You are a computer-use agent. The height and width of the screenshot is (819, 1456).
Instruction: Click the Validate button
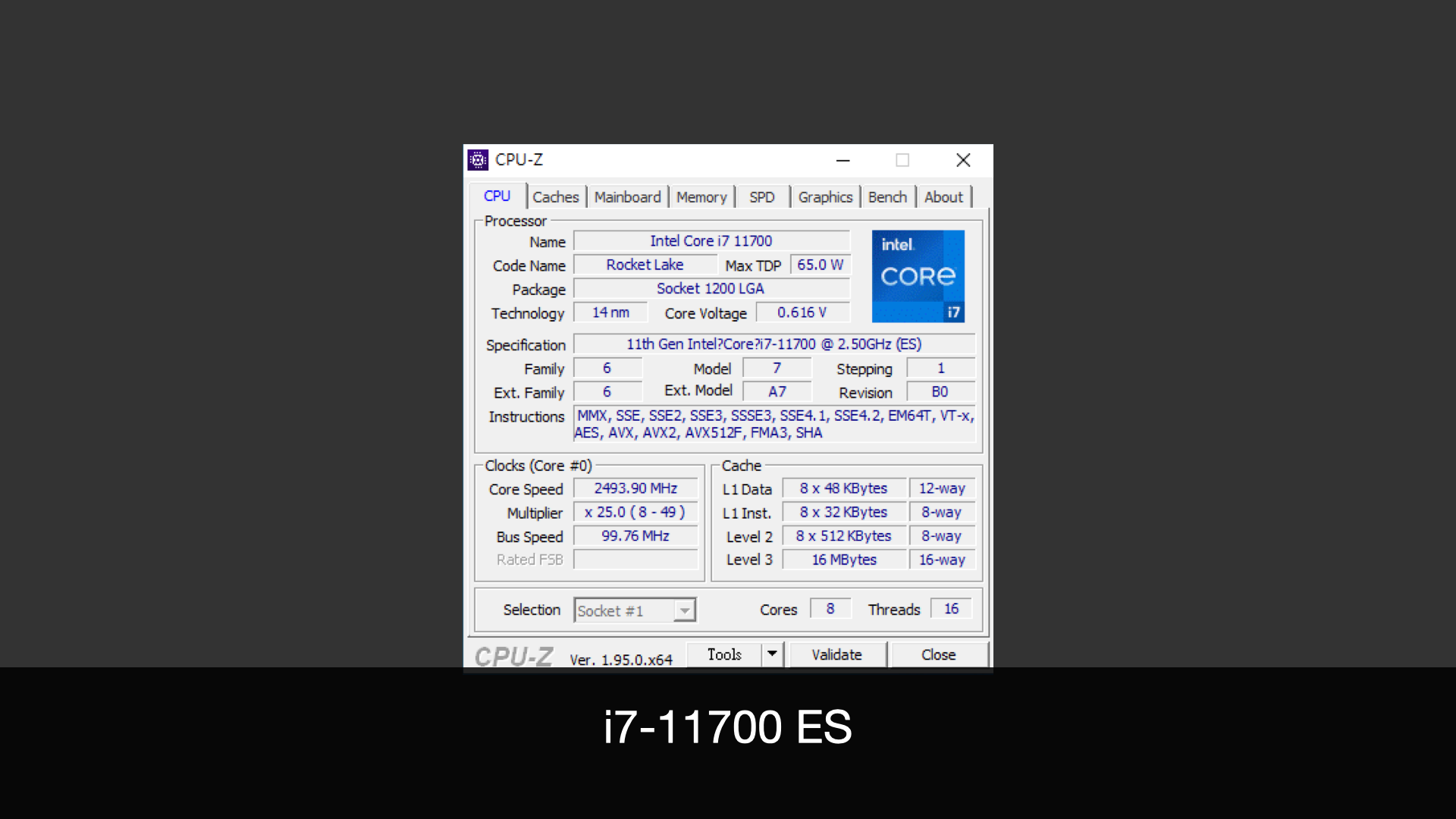point(836,655)
